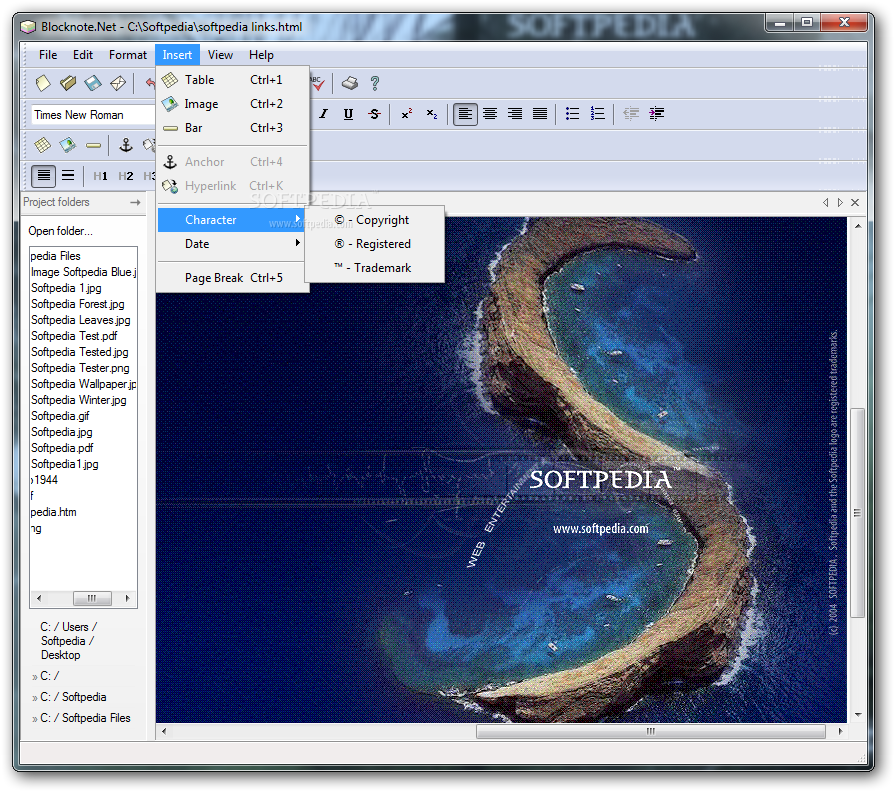
Task: Insert the Copyright character
Action: (374, 220)
